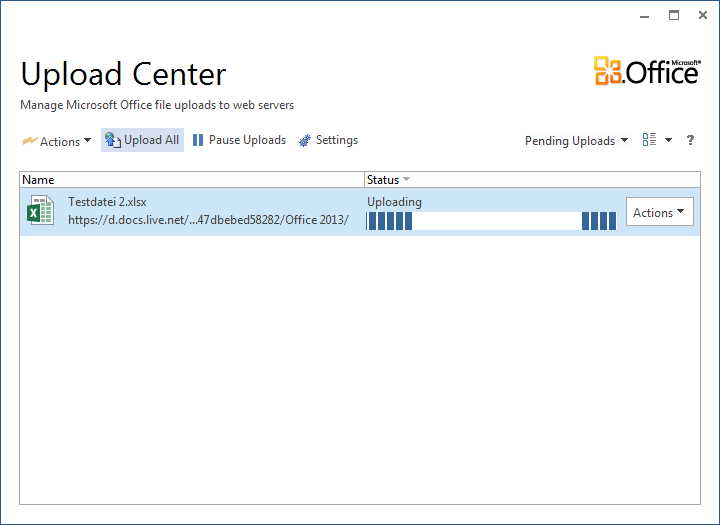Pause all uploads
The height and width of the screenshot is (525, 720).
click(239, 140)
